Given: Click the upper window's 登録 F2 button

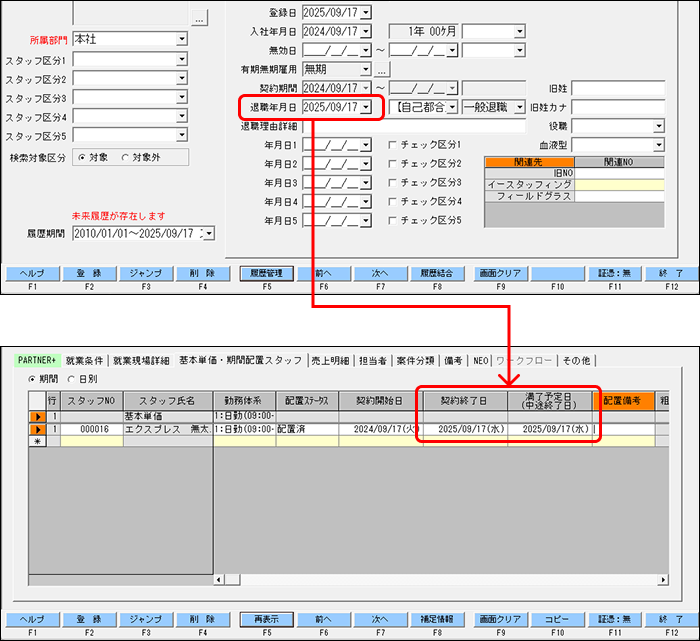Looking at the screenshot, I should [x=89, y=274].
